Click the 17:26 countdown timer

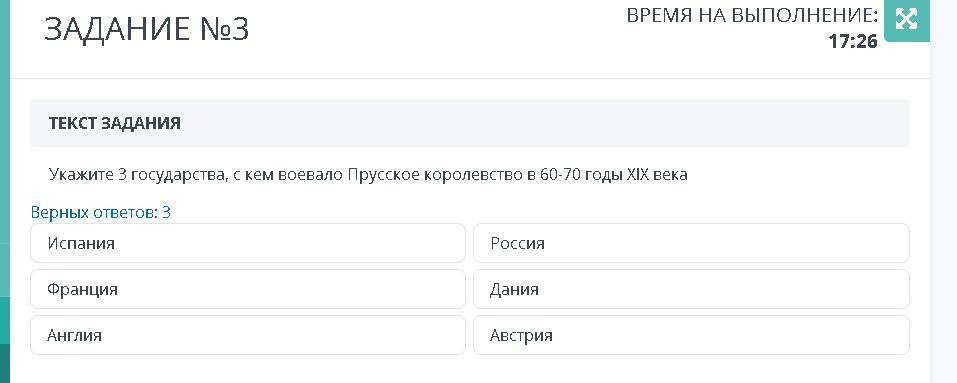click(x=853, y=41)
